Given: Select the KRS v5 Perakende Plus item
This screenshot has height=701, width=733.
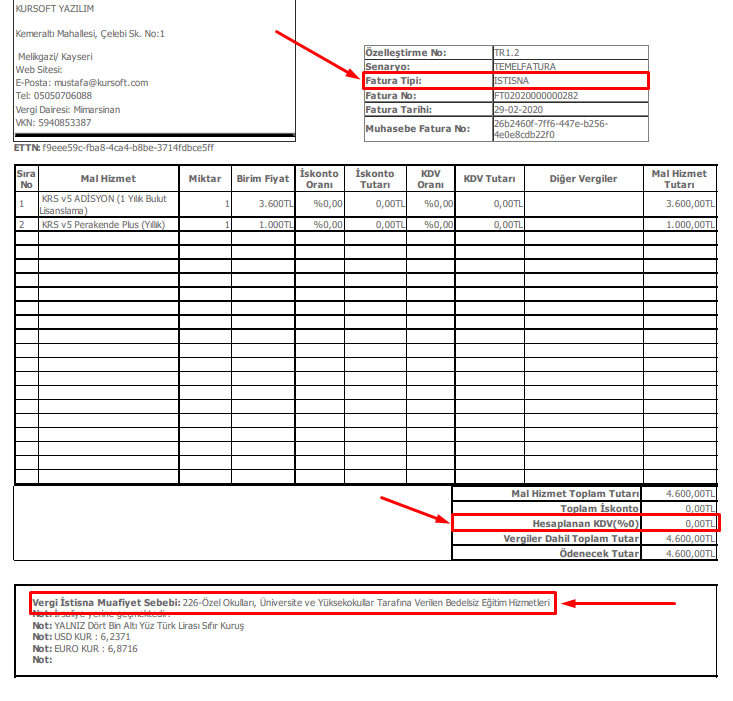Looking at the screenshot, I should (102, 225).
